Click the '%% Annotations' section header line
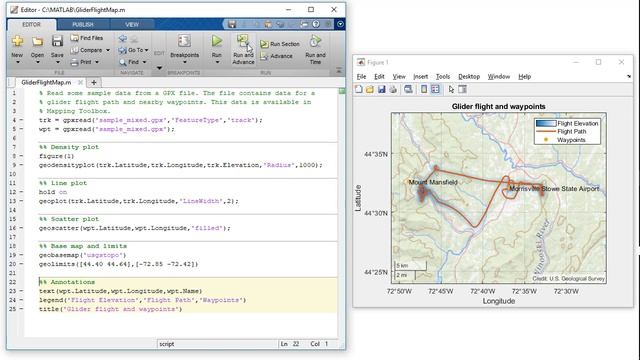The image size is (640, 360). click(x=67, y=282)
